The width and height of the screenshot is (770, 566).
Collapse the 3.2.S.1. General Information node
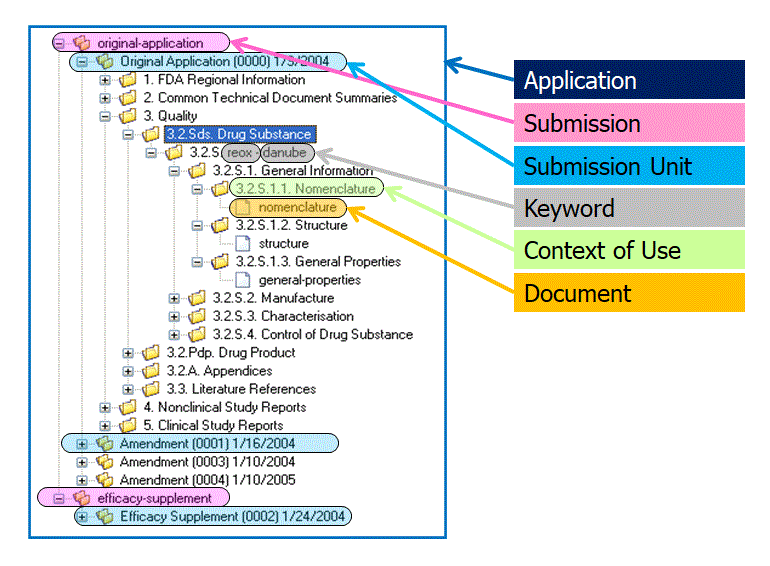click(174, 171)
